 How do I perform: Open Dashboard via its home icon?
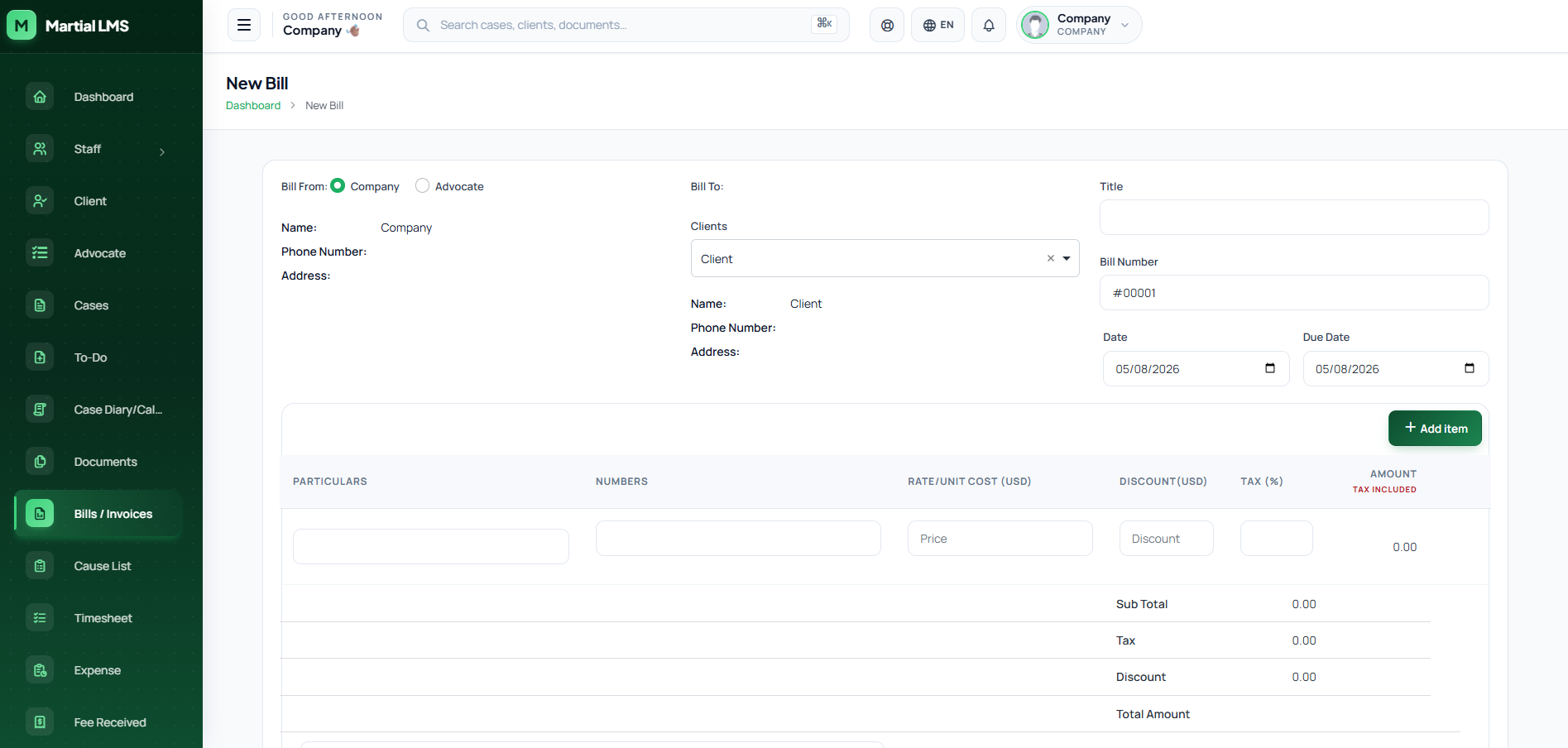[x=40, y=97]
